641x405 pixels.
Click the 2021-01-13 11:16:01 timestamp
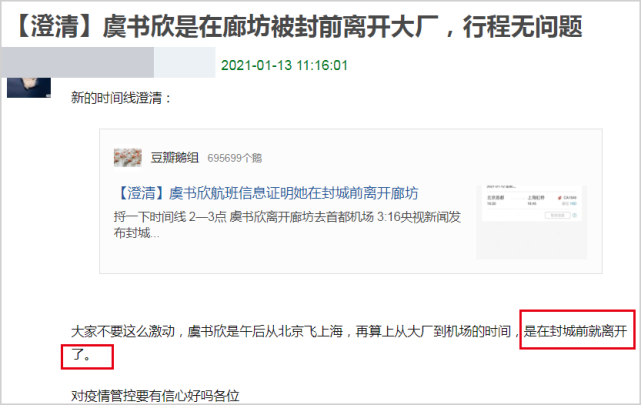pyautogui.click(x=284, y=65)
